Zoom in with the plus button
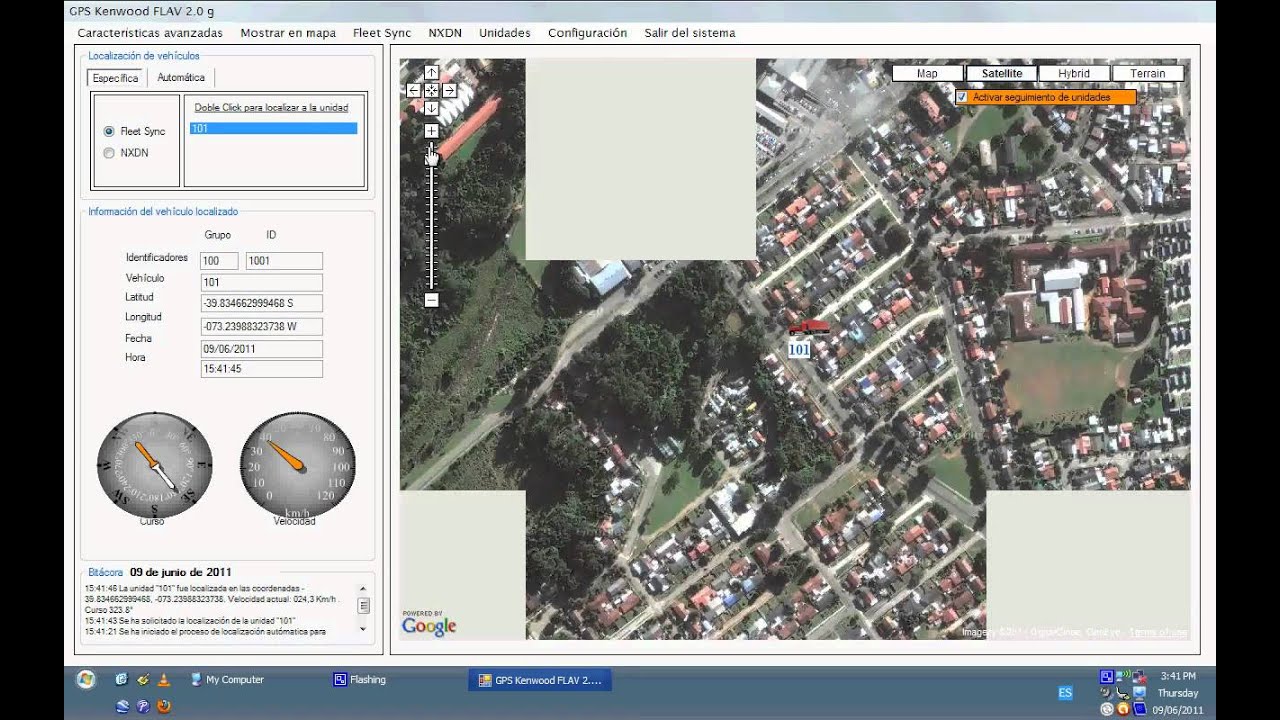The height and width of the screenshot is (720, 1280). (431, 131)
